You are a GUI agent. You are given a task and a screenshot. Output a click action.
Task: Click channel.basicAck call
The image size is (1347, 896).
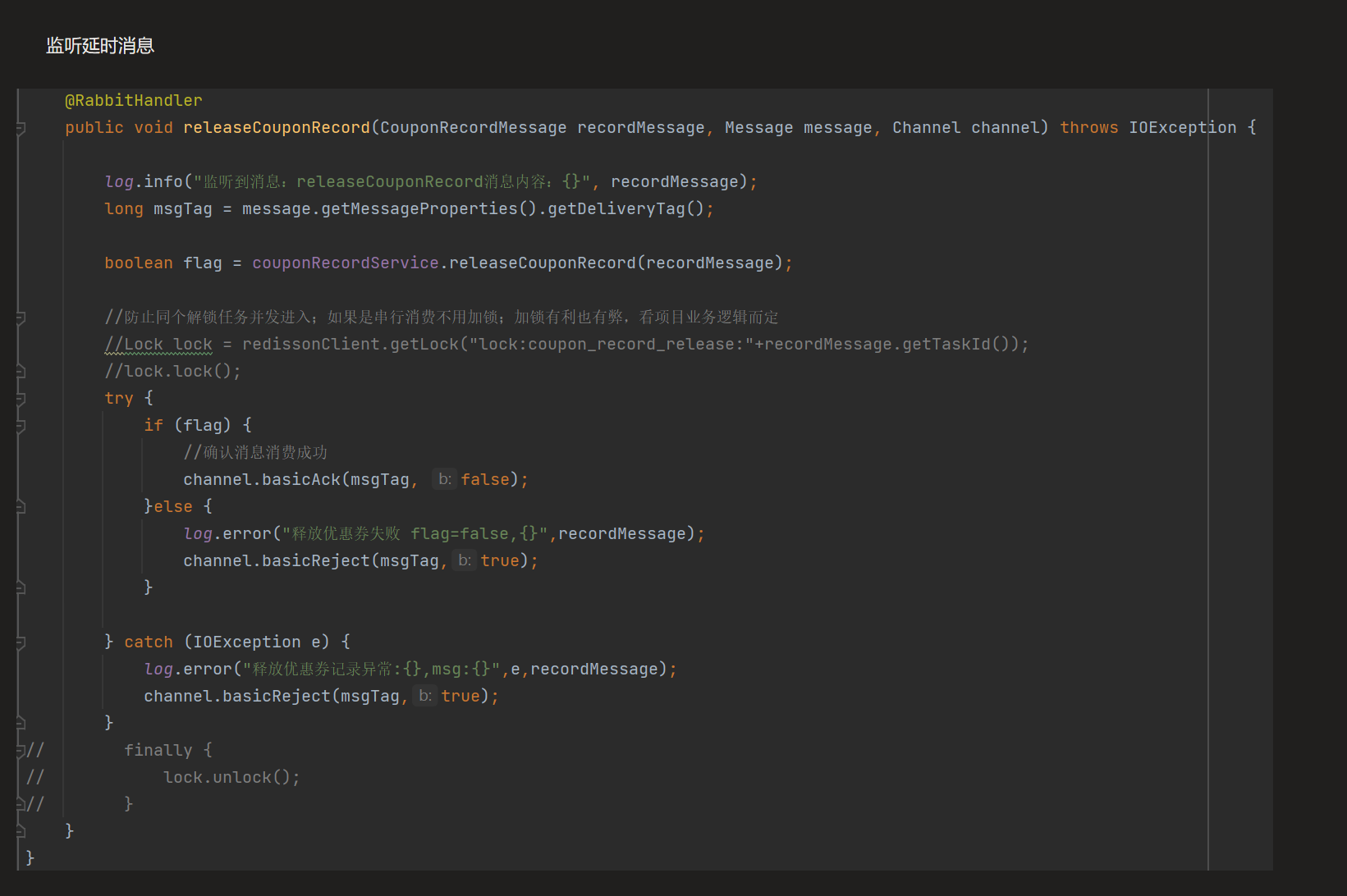262,480
